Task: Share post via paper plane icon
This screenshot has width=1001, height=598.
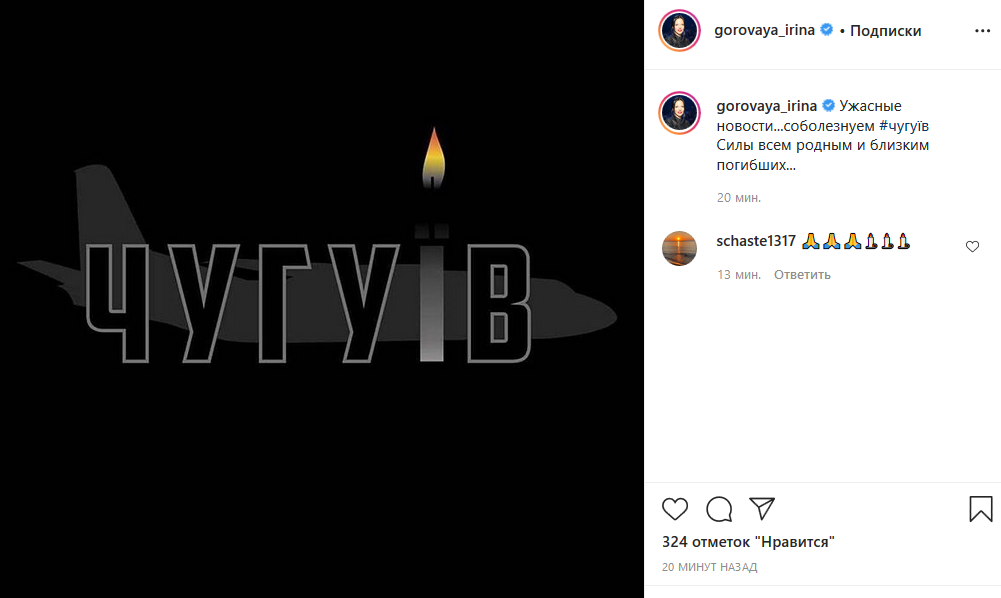Action: click(762, 508)
